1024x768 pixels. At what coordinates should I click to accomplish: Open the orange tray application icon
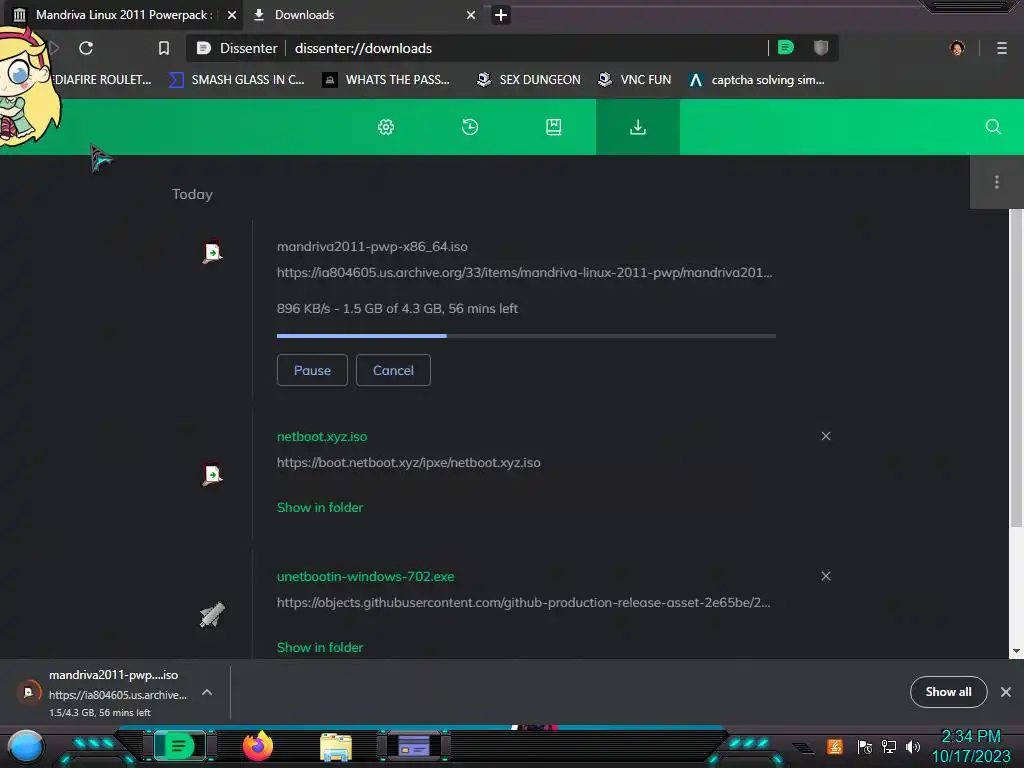coord(835,746)
